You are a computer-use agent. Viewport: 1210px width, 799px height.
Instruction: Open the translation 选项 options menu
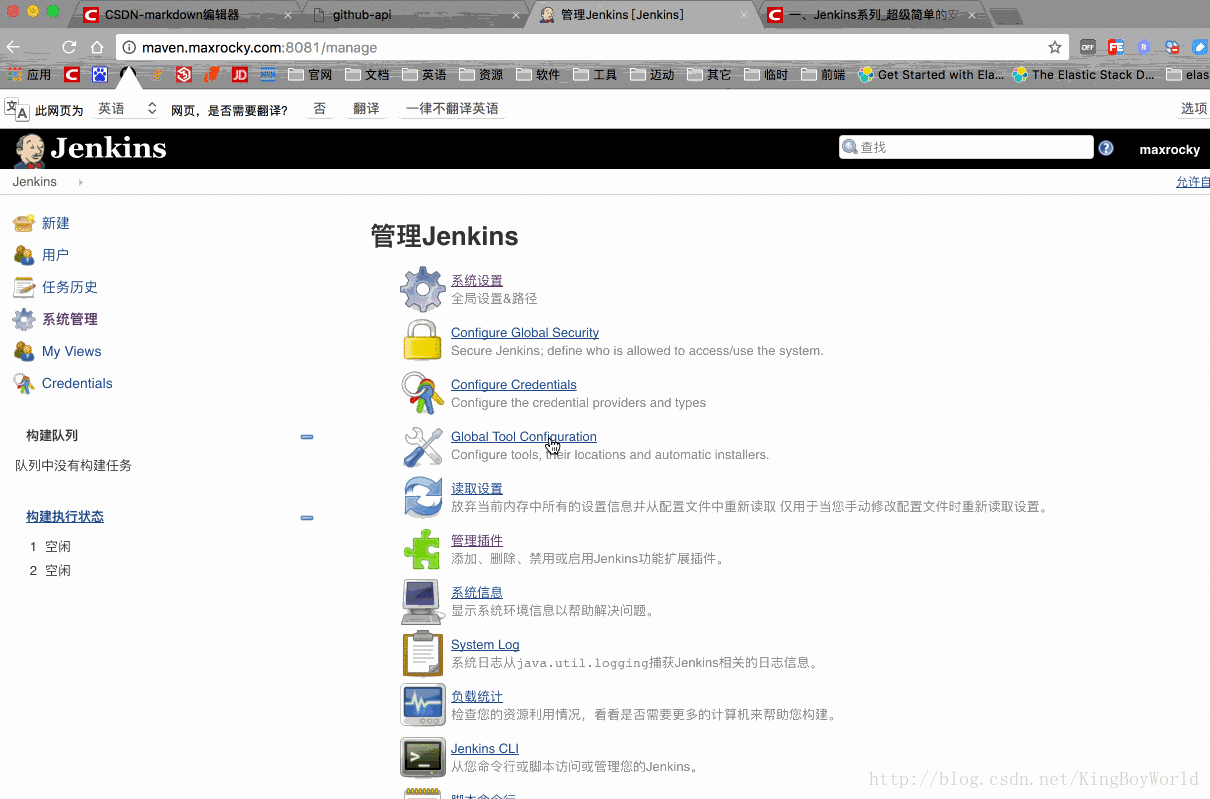pos(1193,108)
